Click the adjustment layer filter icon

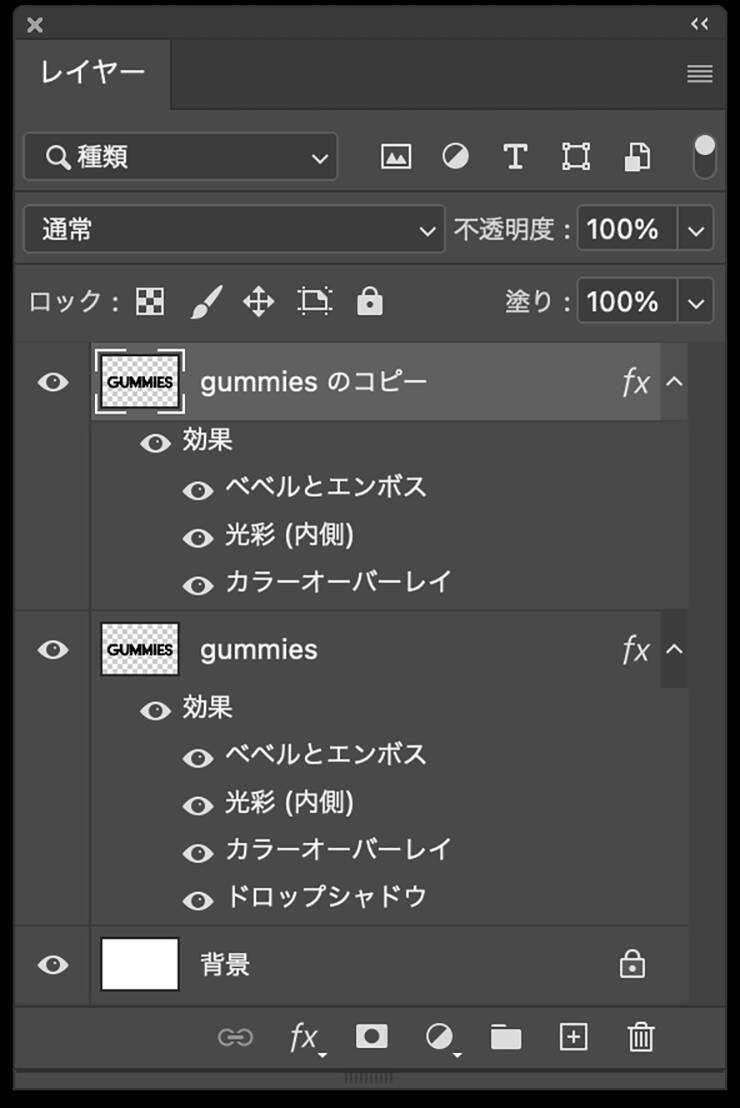pos(455,157)
